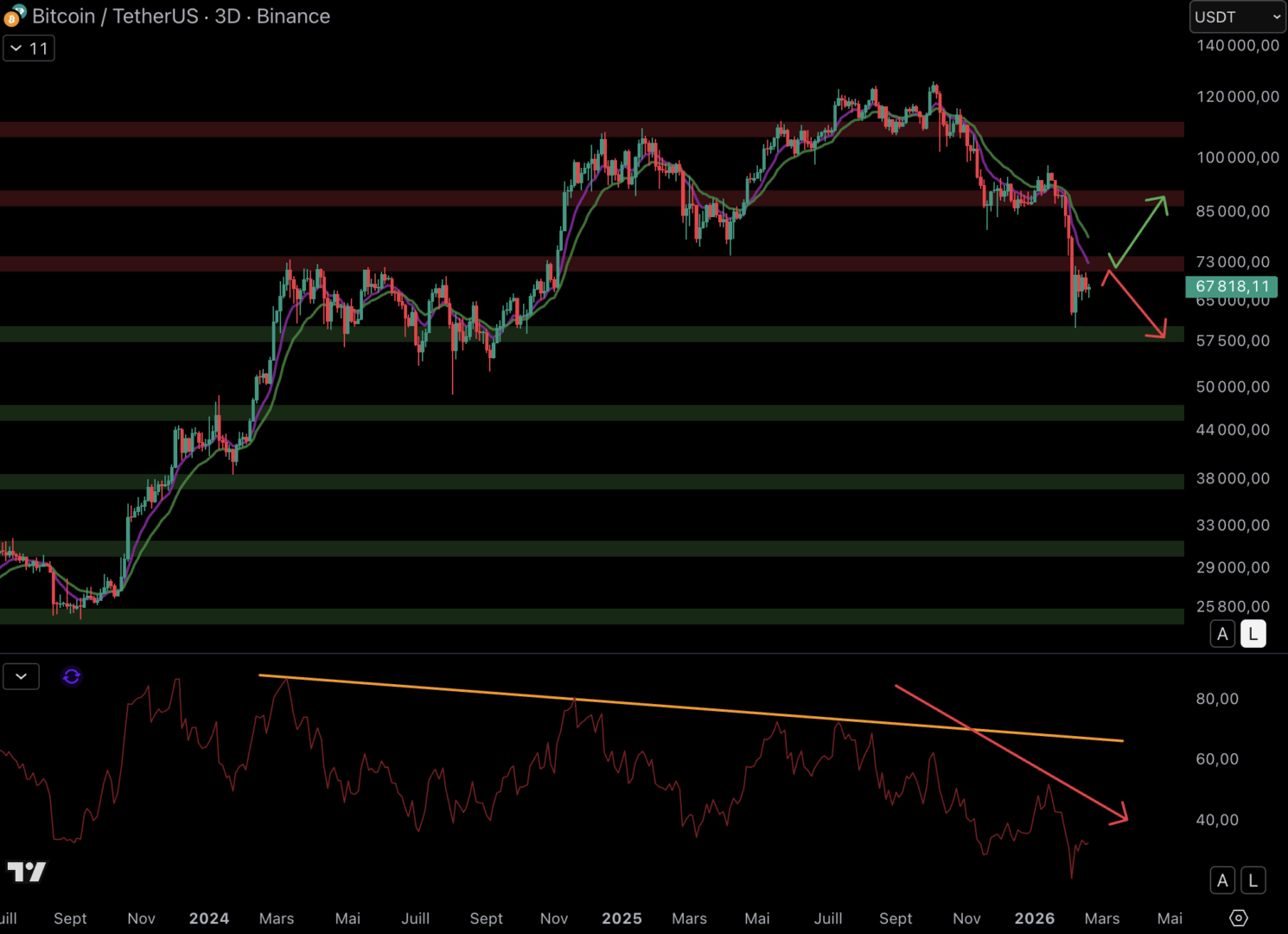Select the green upward arrow drawing
Viewport: 1288px width, 934px height.
click(1139, 230)
